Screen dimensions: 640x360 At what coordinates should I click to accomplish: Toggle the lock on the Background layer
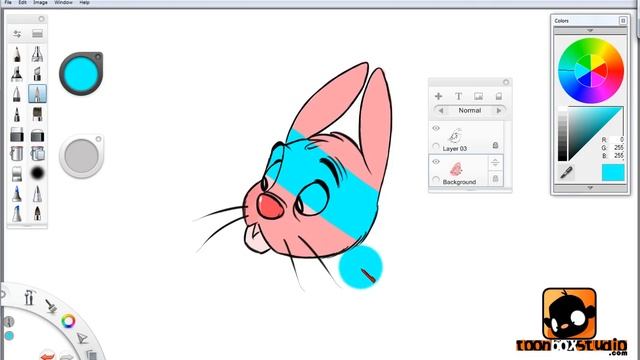495,179
